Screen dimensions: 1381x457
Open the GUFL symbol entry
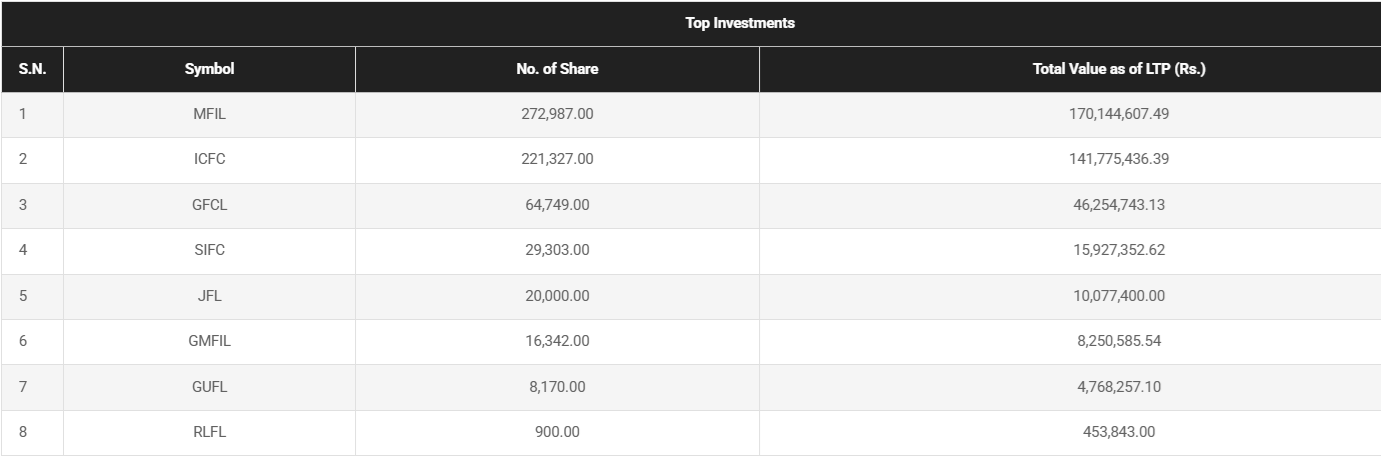point(209,387)
